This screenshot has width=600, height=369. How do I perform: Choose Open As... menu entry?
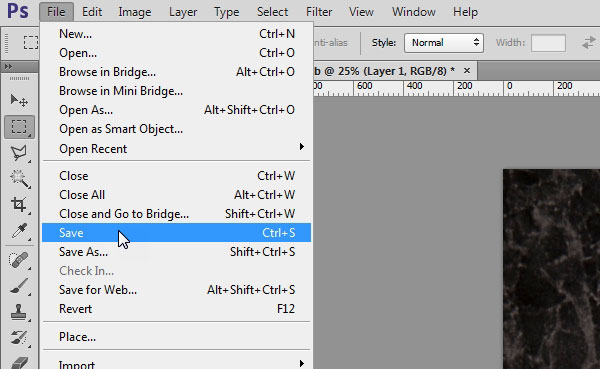coord(176,110)
